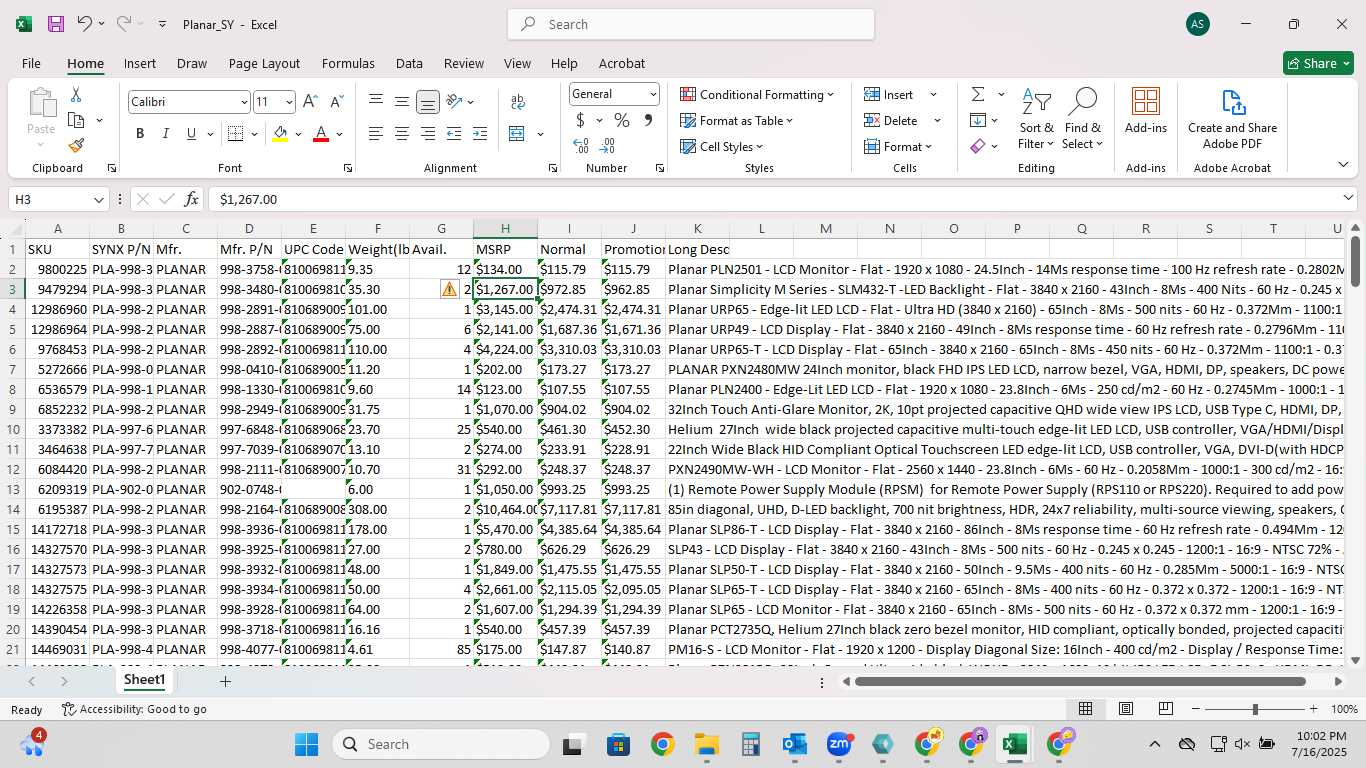Apply the red font color

pos(321,134)
